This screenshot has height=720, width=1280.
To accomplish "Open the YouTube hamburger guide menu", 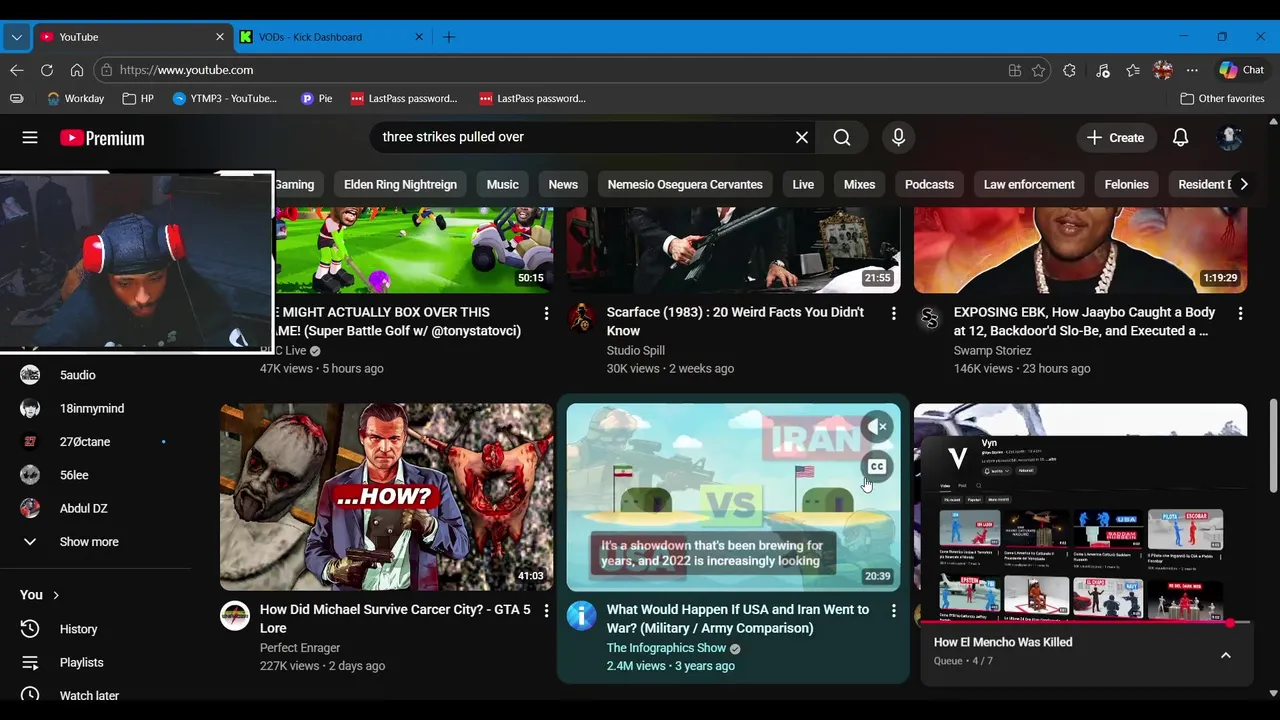I will 30,138.
